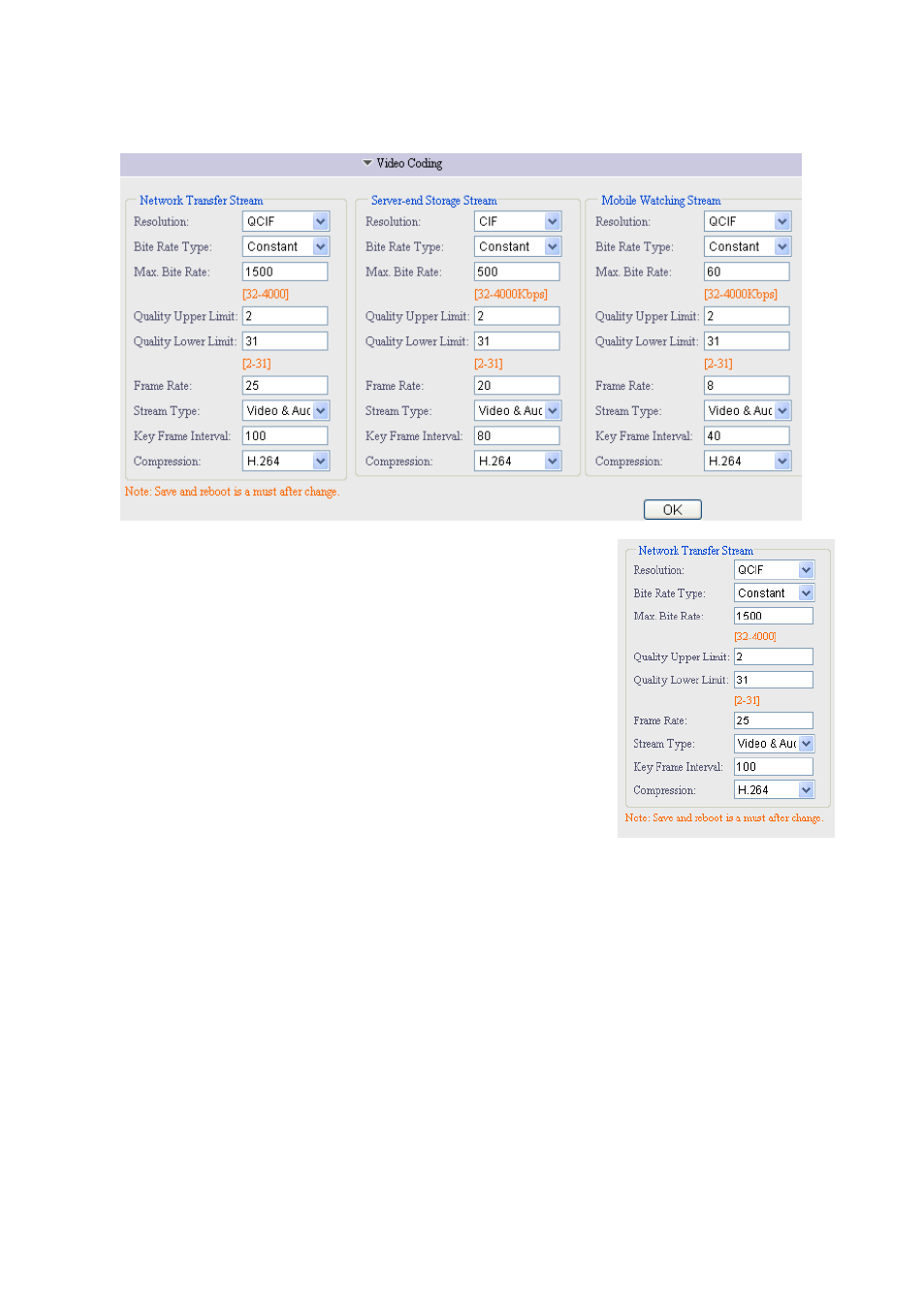The width and height of the screenshot is (924, 1311).
Task: Click Server-end Frame Rate field showing 20
Action: pos(517,386)
